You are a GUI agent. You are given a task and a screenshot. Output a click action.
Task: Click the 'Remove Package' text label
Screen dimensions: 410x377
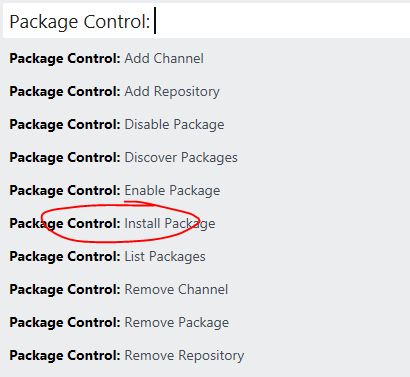point(177,323)
